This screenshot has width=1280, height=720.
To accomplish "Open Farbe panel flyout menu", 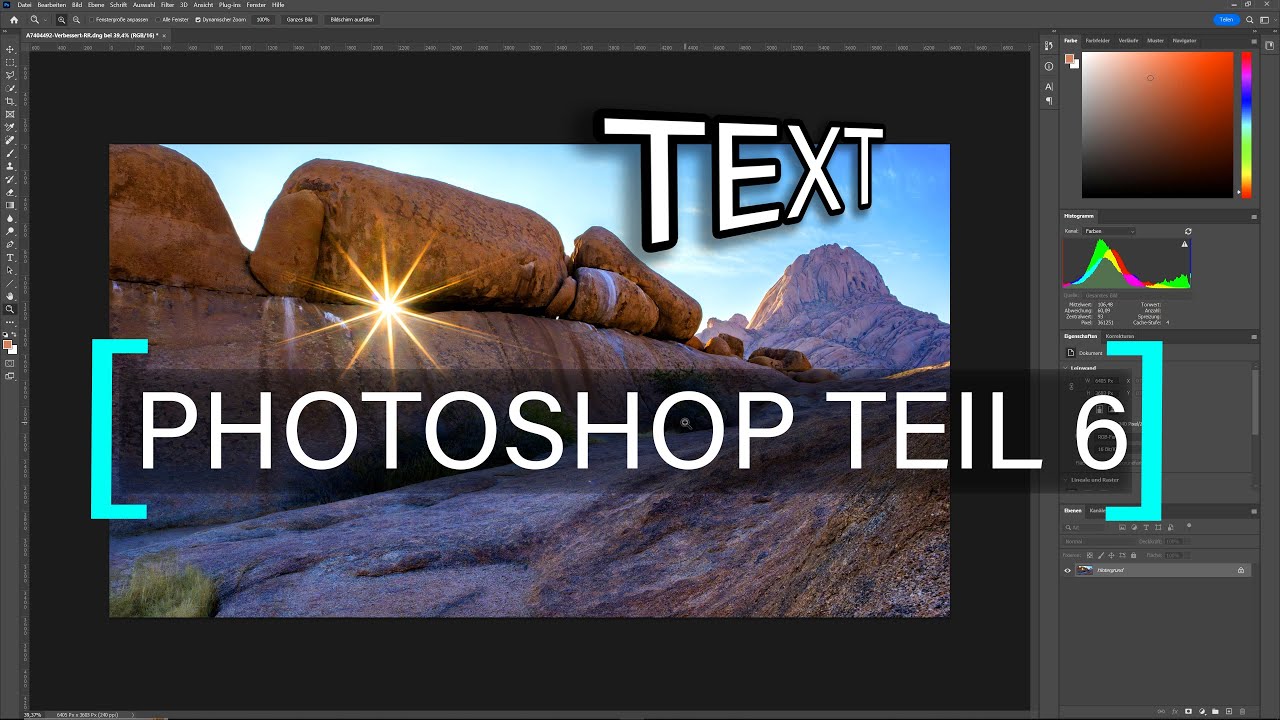I will pos(1254,41).
